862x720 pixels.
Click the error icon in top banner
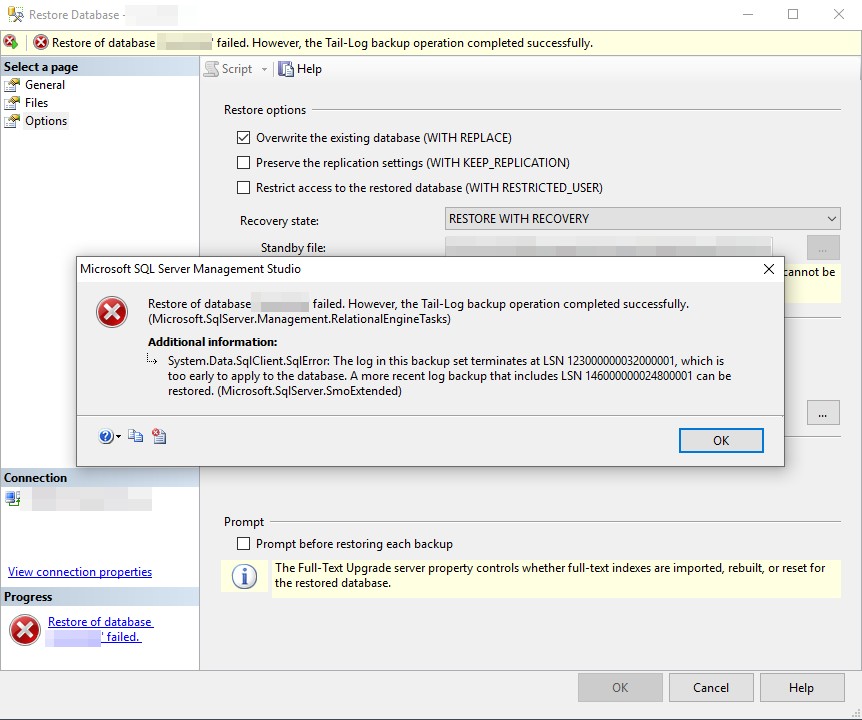tap(10, 42)
